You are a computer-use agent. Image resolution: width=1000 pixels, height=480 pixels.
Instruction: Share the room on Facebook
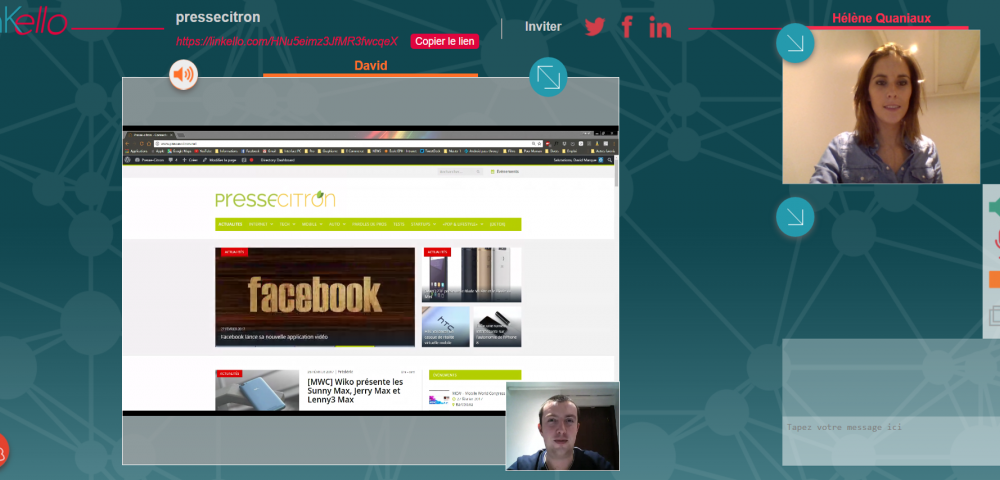627,27
